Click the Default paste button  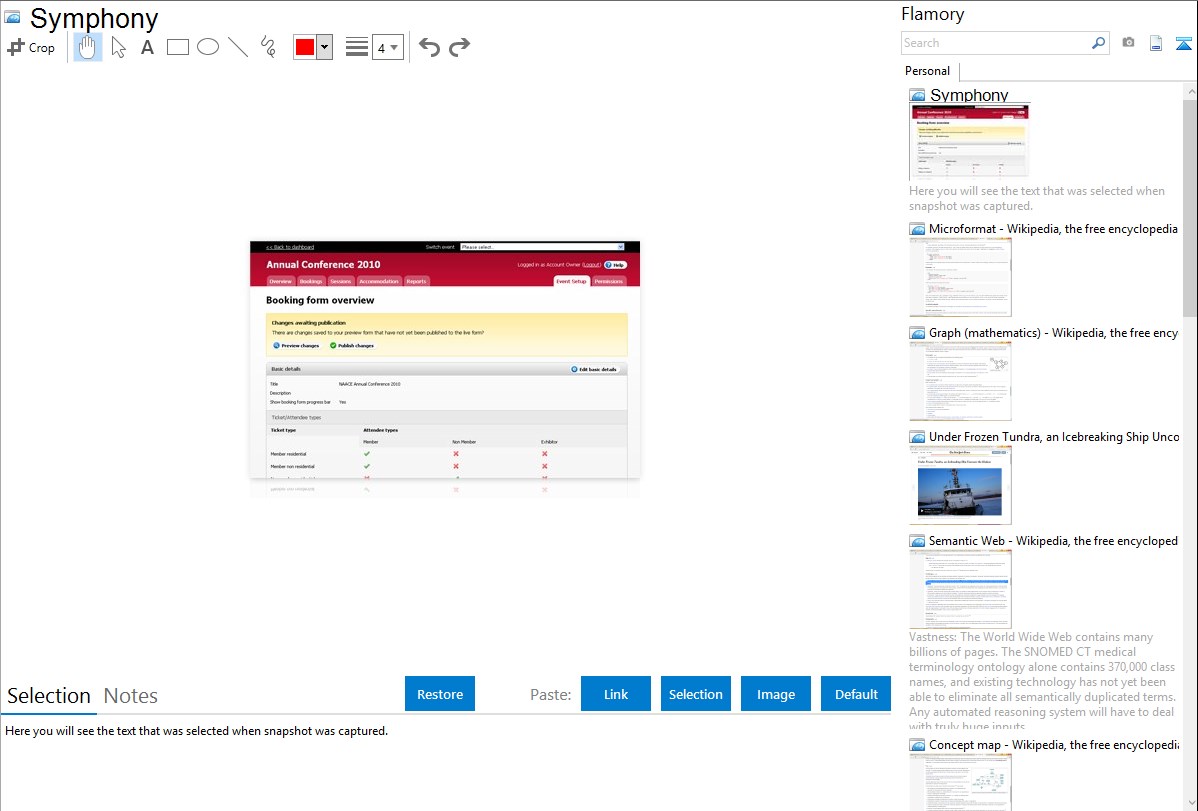[856, 694]
